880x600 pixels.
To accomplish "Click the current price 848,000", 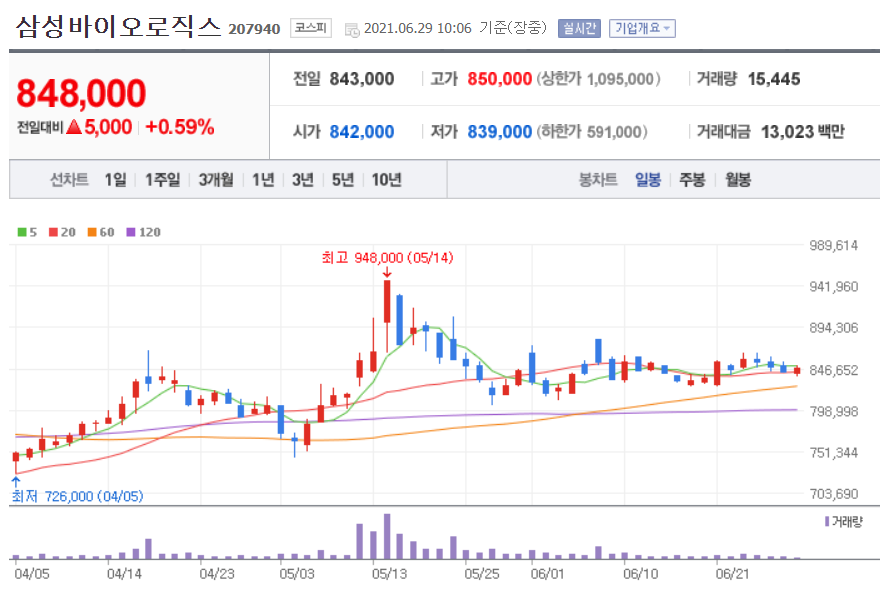I will tap(81, 93).
